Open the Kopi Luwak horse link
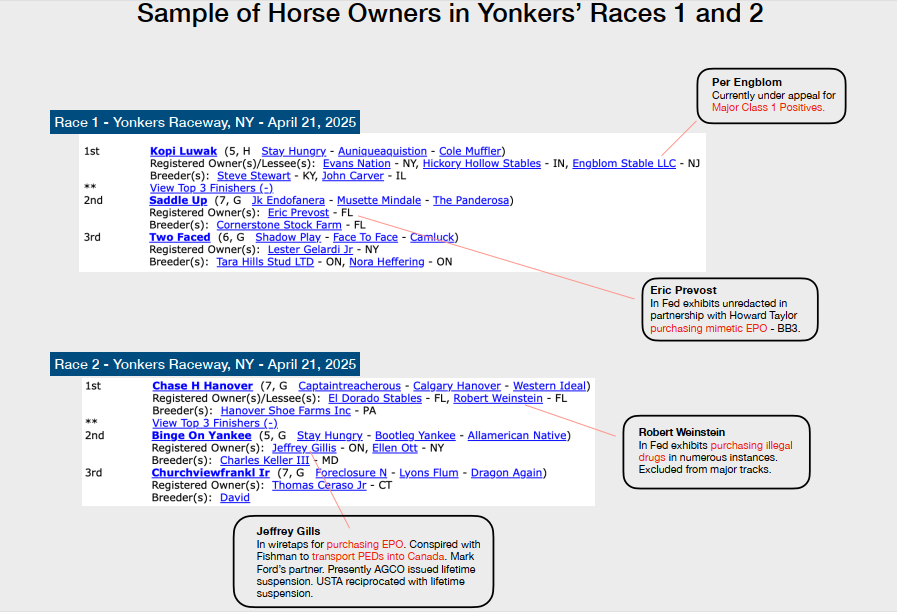 click(183, 151)
